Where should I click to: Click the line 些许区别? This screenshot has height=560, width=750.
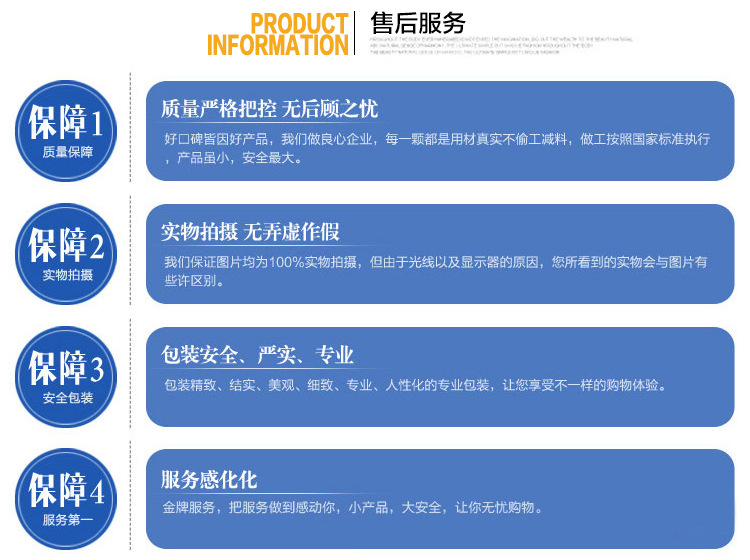click(x=194, y=281)
